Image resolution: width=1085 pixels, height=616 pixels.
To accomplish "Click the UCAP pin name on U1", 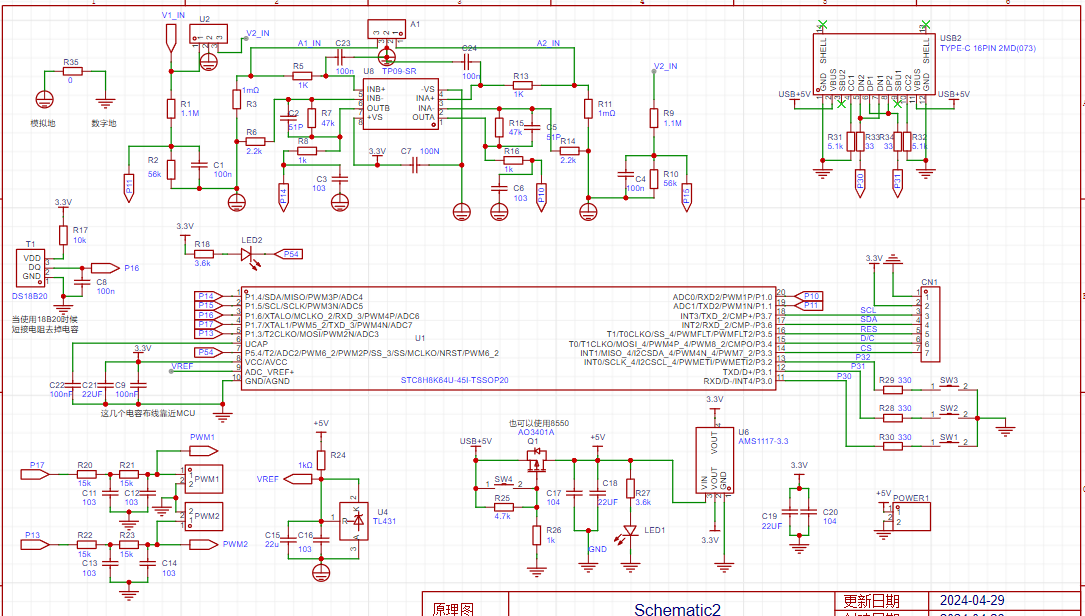I will coord(254,343).
